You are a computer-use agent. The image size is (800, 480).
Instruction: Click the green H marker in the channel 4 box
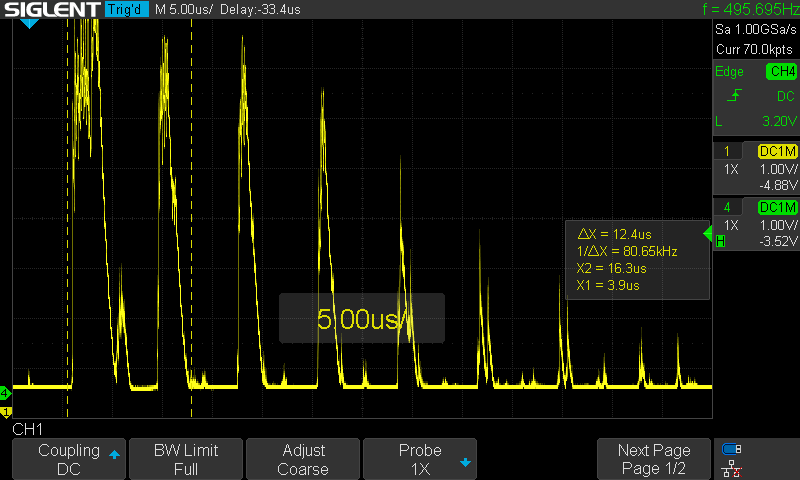[x=720, y=241]
